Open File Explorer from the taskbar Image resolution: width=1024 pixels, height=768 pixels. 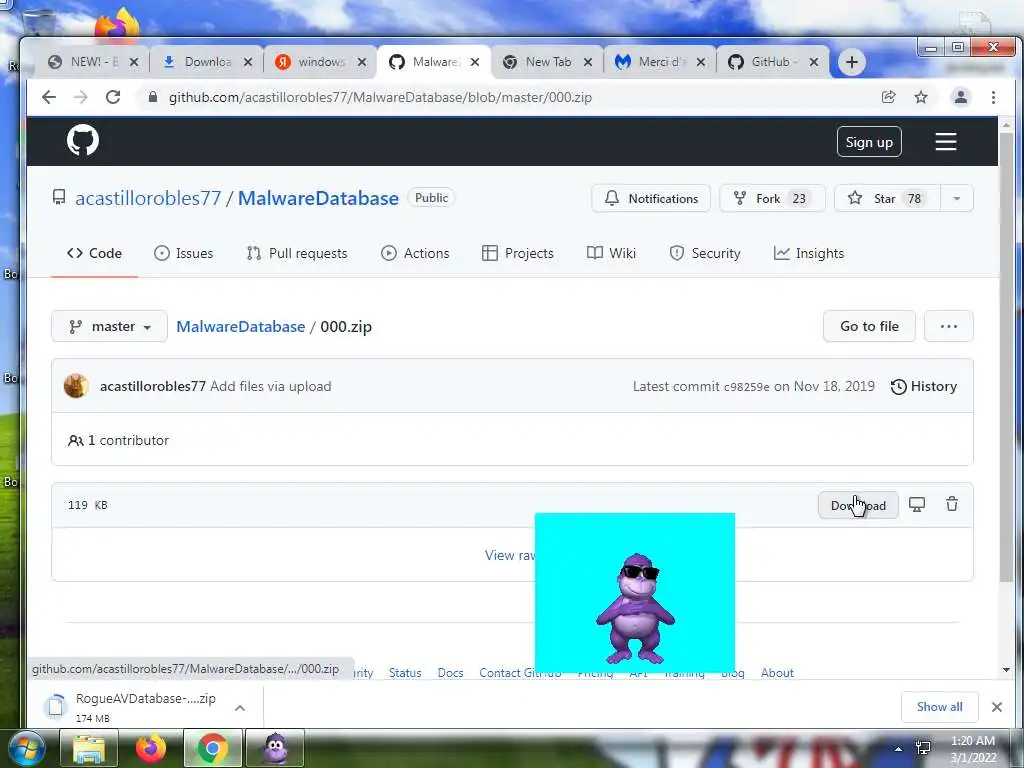click(89, 749)
